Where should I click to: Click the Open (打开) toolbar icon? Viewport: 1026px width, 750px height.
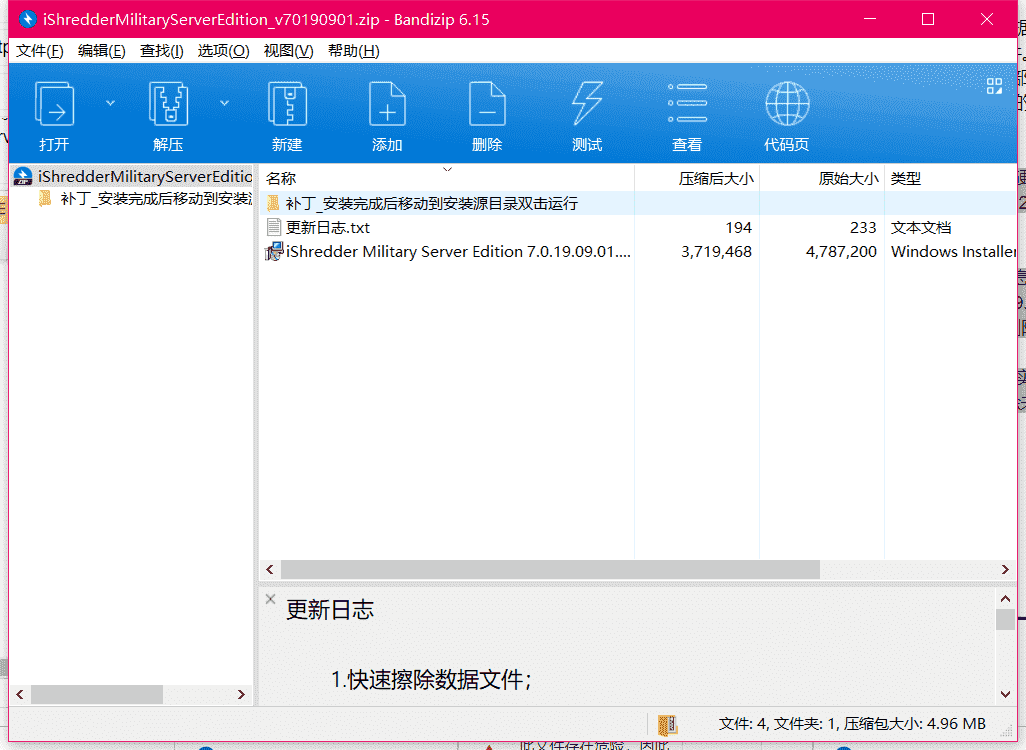pos(54,104)
